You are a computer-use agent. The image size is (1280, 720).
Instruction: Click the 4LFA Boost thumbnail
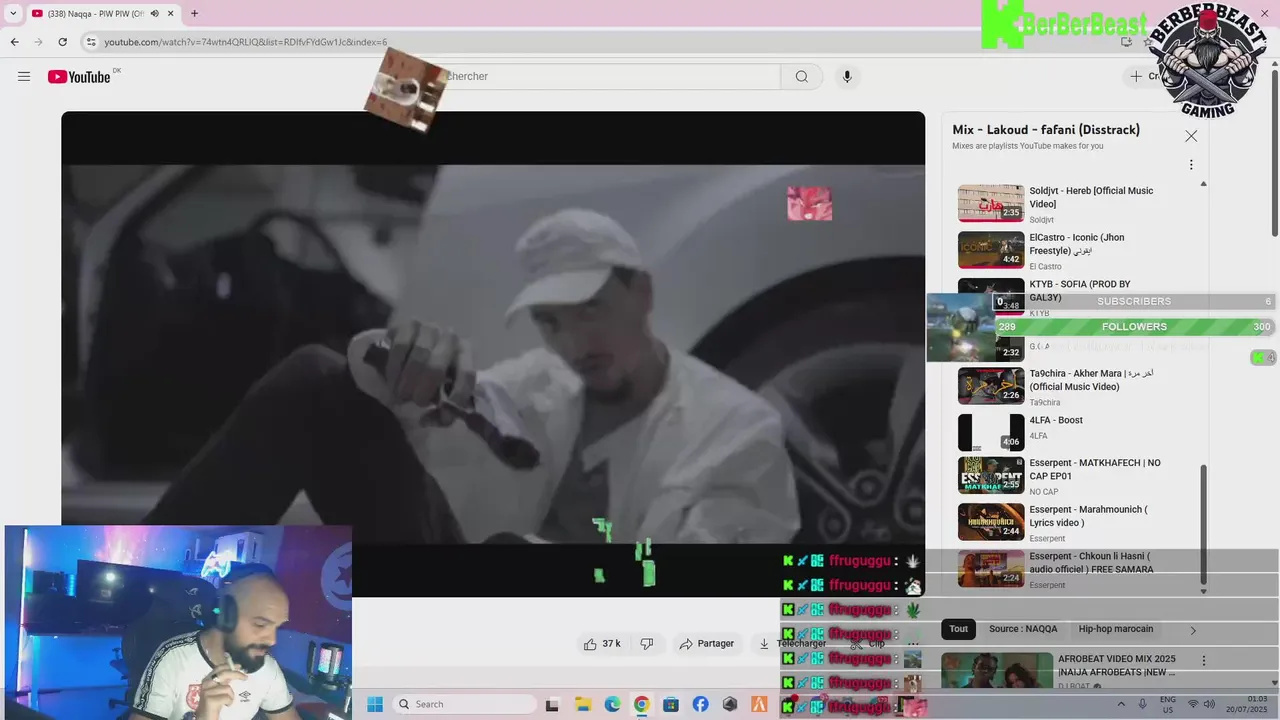[x=991, y=432]
